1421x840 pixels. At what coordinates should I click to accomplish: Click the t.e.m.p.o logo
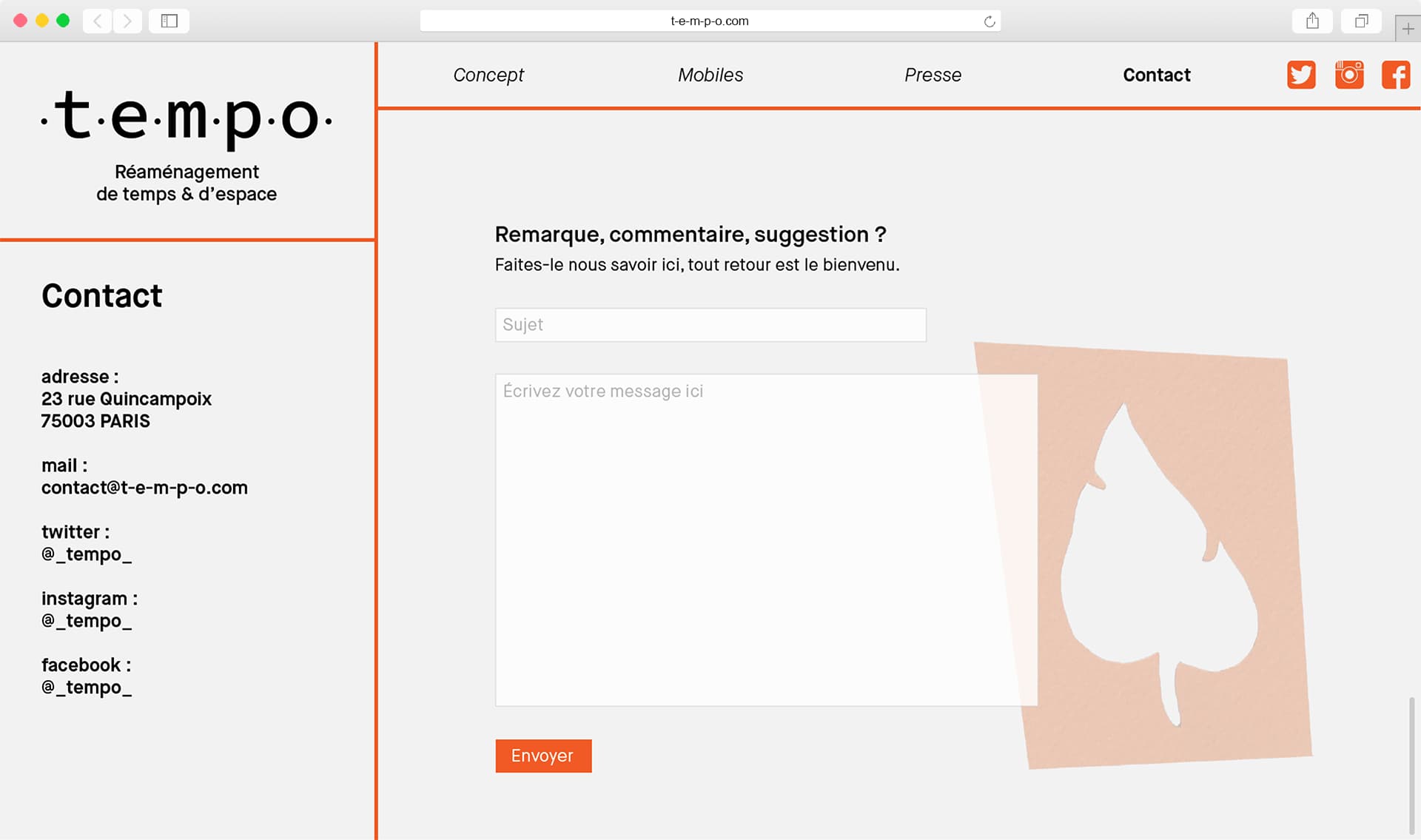click(x=187, y=118)
